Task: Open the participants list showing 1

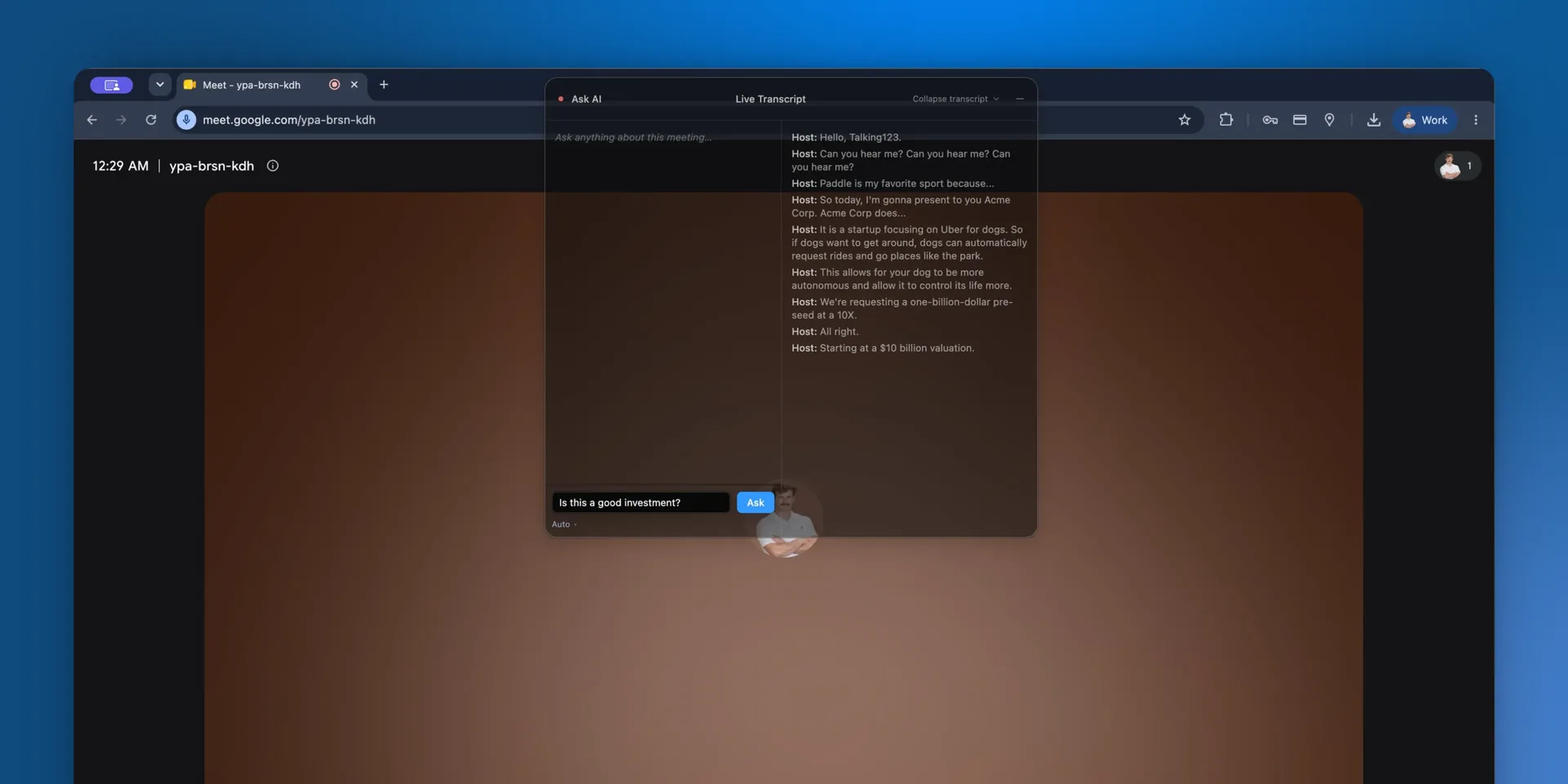Action: [x=1457, y=166]
